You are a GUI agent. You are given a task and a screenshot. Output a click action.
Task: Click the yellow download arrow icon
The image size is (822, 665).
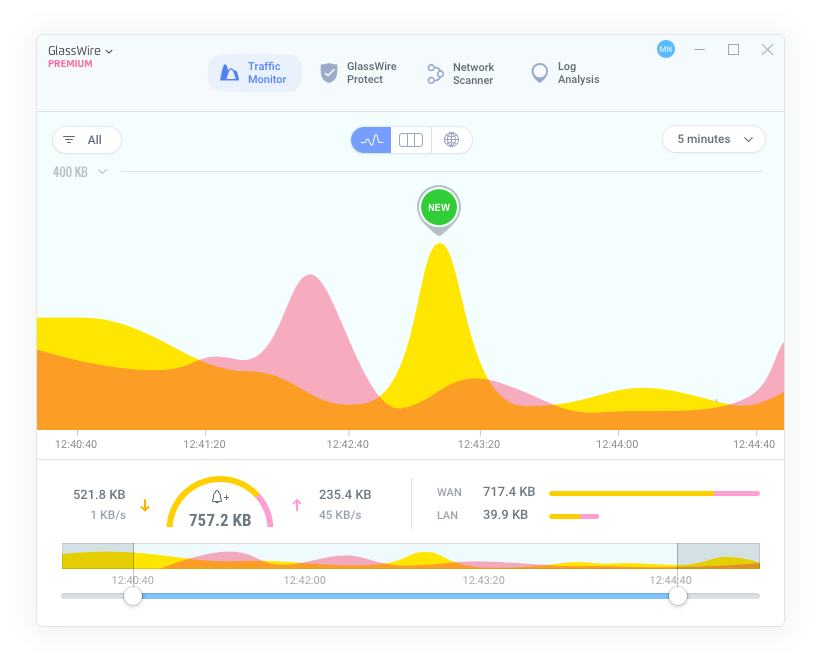pos(145,506)
